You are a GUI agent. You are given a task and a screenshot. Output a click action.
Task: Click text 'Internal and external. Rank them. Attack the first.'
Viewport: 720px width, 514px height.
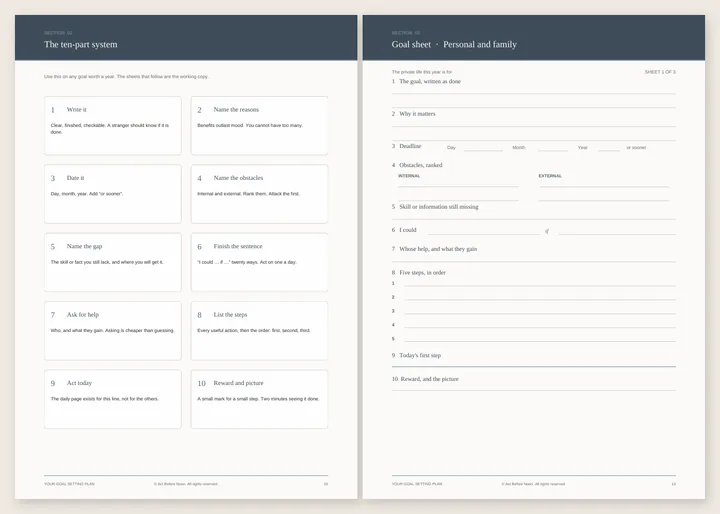(x=248, y=194)
